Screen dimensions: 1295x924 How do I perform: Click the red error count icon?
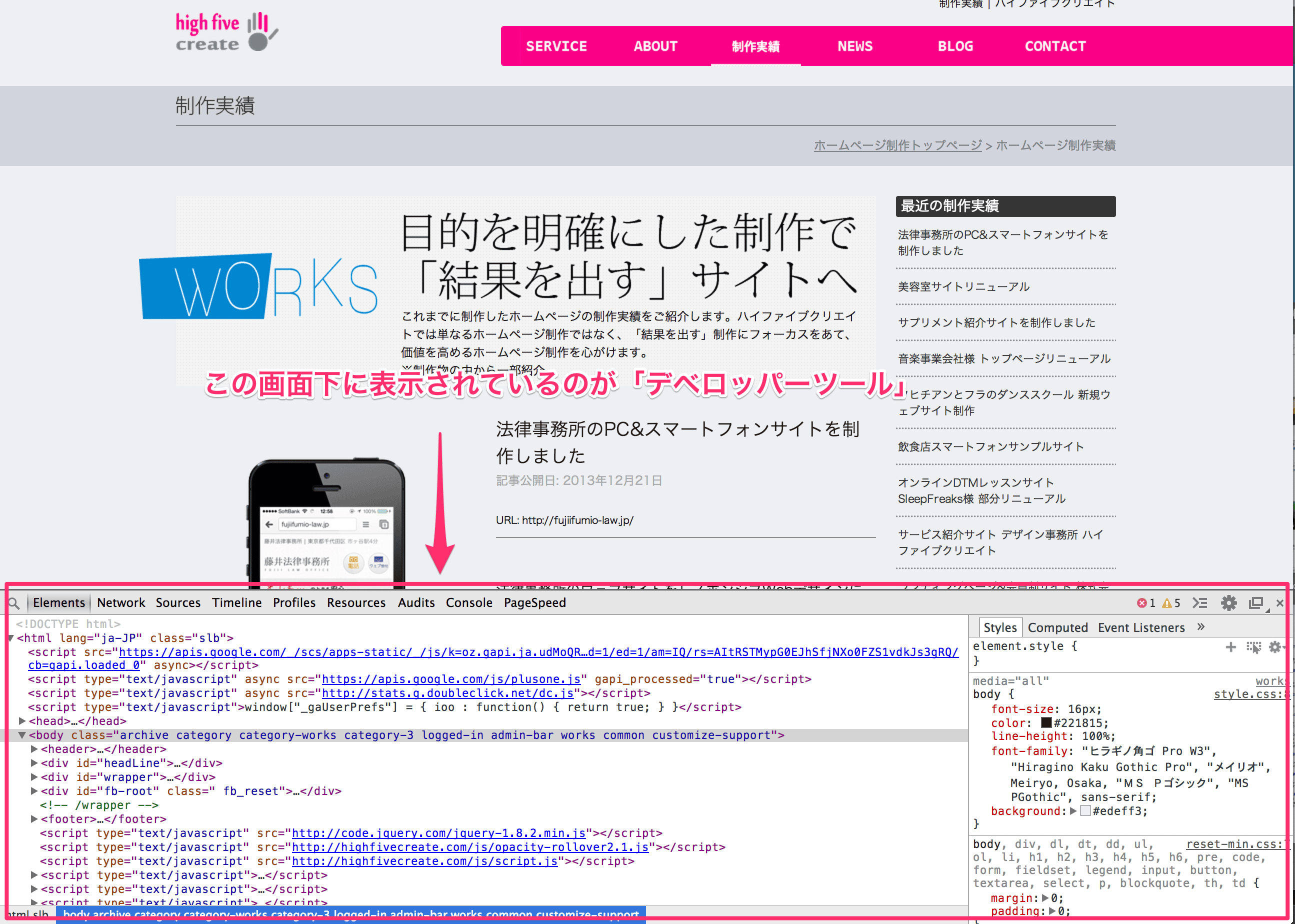1141,603
